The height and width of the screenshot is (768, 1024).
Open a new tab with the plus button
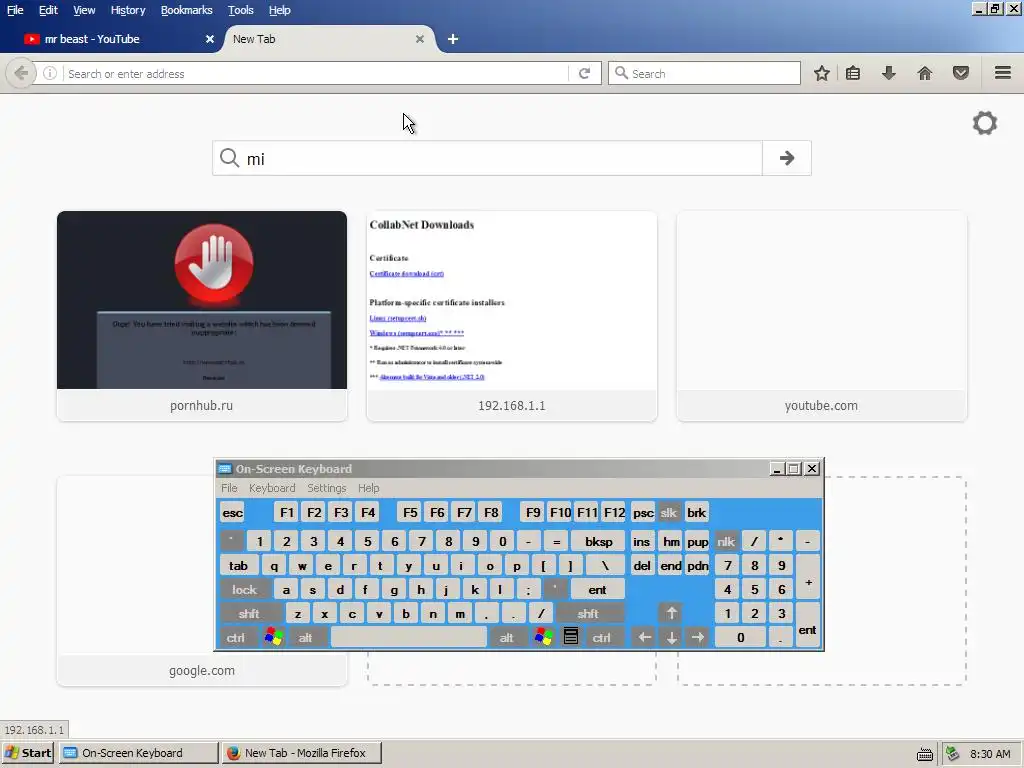click(x=453, y=39)
